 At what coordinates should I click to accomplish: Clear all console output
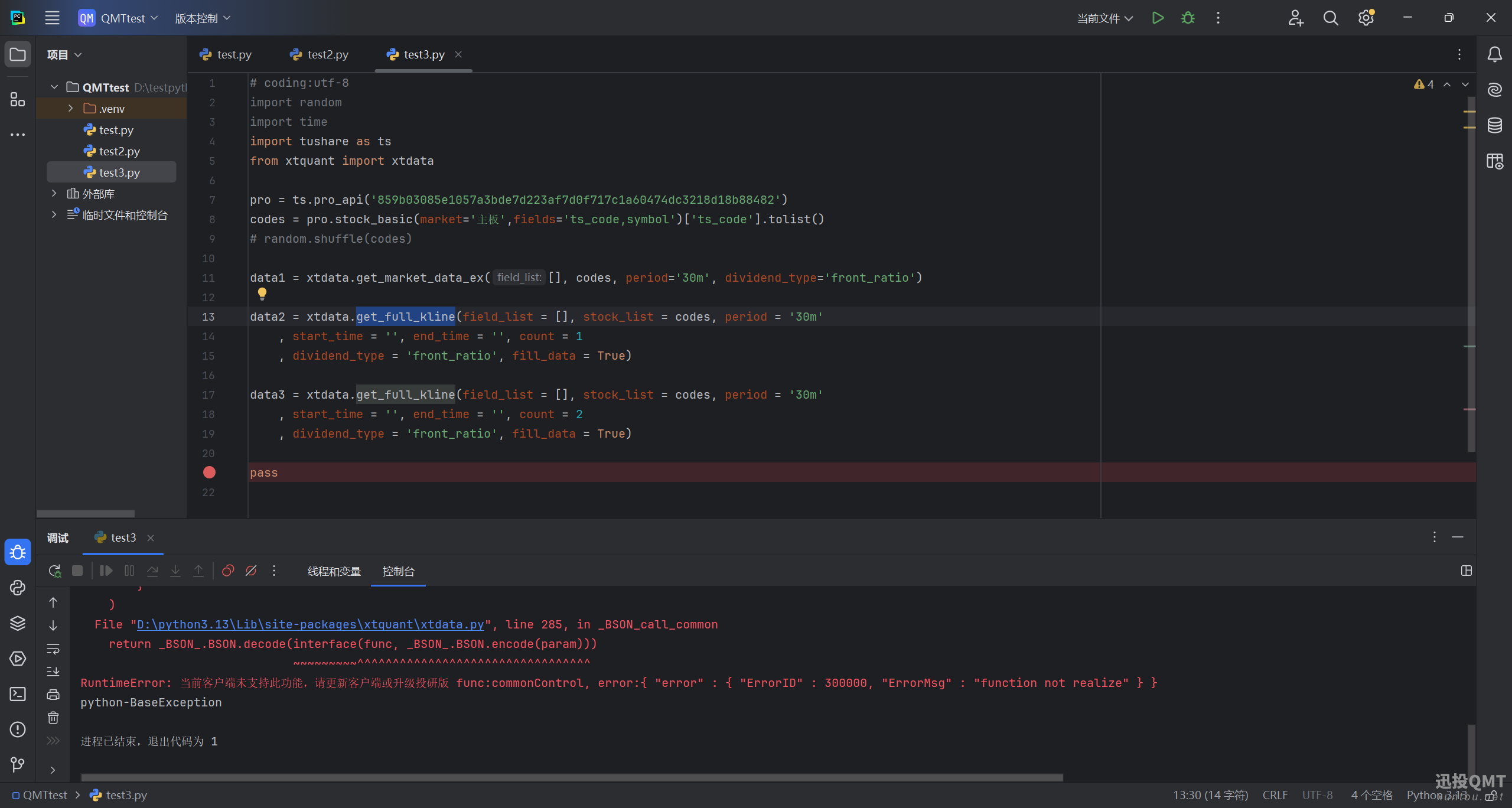pos(53,718)
